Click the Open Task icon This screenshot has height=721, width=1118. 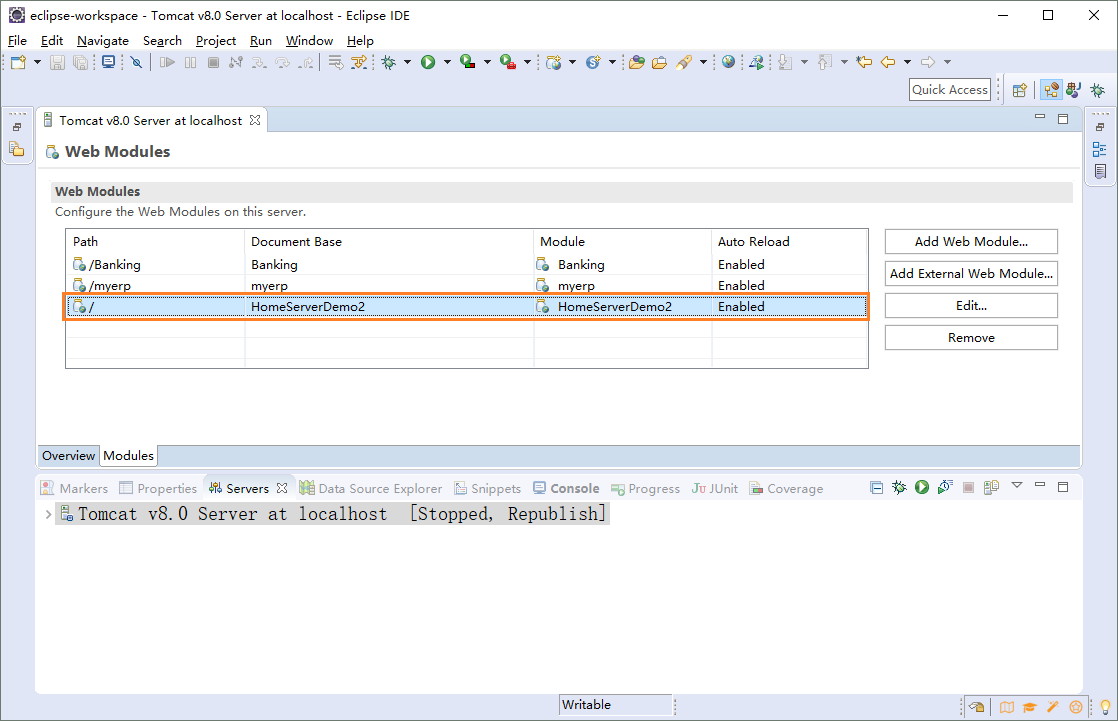pos(660,62)
